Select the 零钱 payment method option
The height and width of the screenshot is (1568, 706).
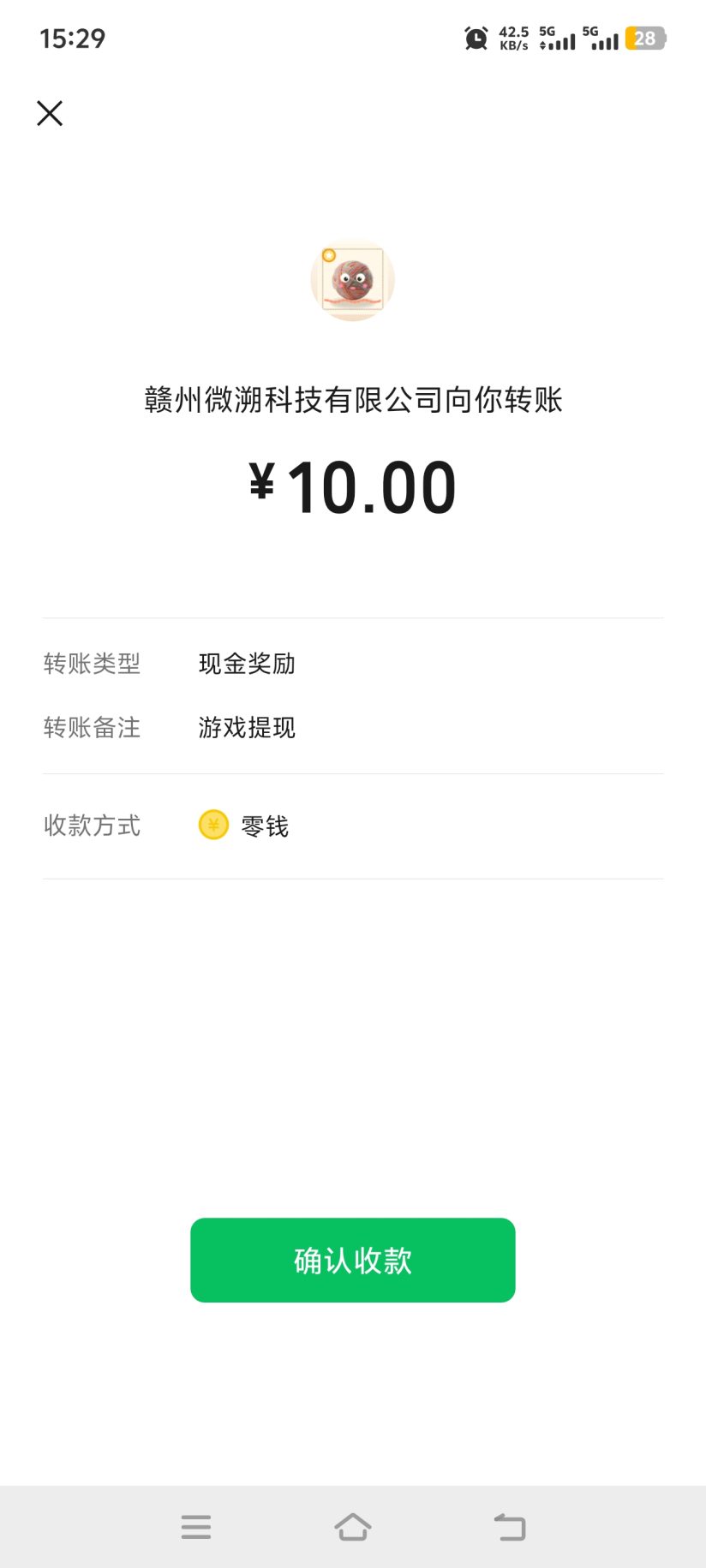(265, 826)
